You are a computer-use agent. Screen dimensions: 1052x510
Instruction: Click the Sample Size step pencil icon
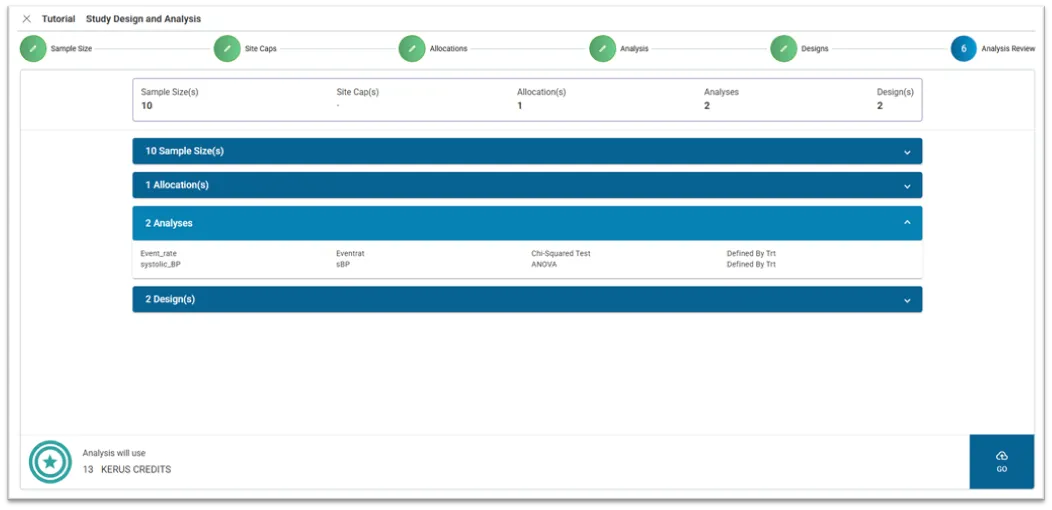tap(33, 49)
